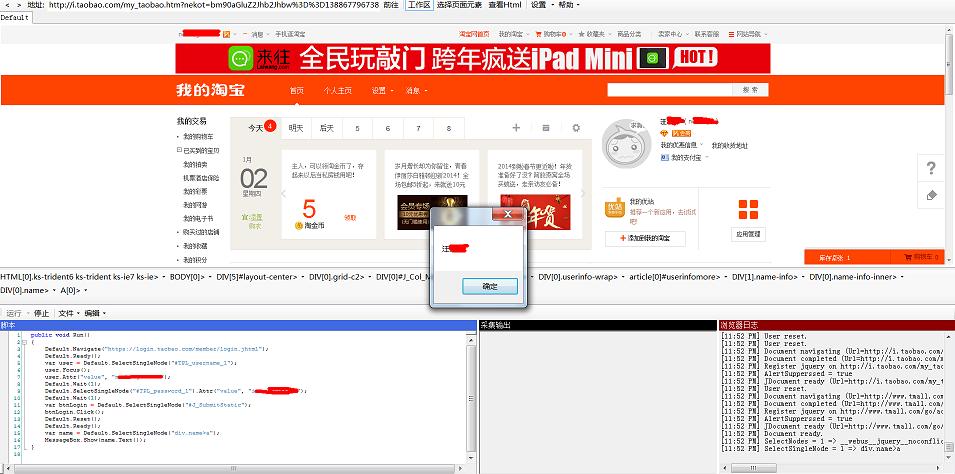Click the question mark help icon
The image size is (955, 474).
tap(931, 168)
